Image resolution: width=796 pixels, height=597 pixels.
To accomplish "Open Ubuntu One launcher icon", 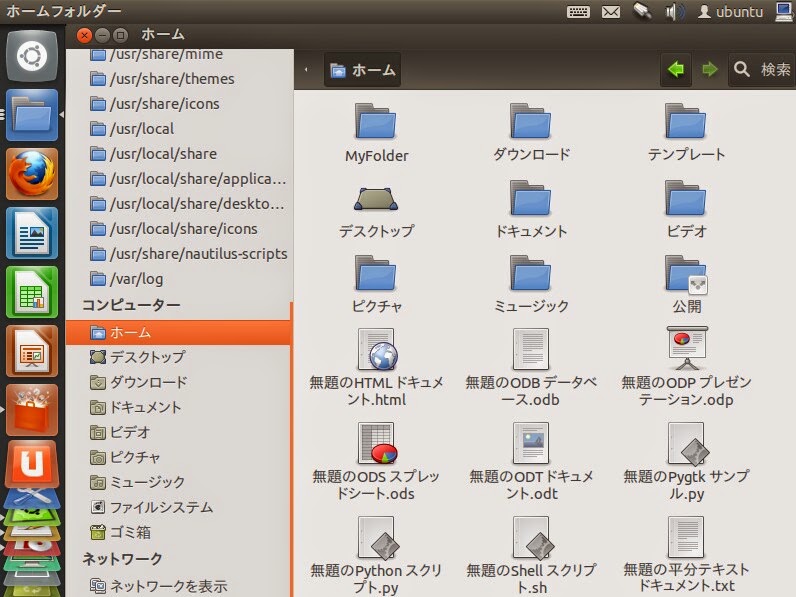I will 31,464.
